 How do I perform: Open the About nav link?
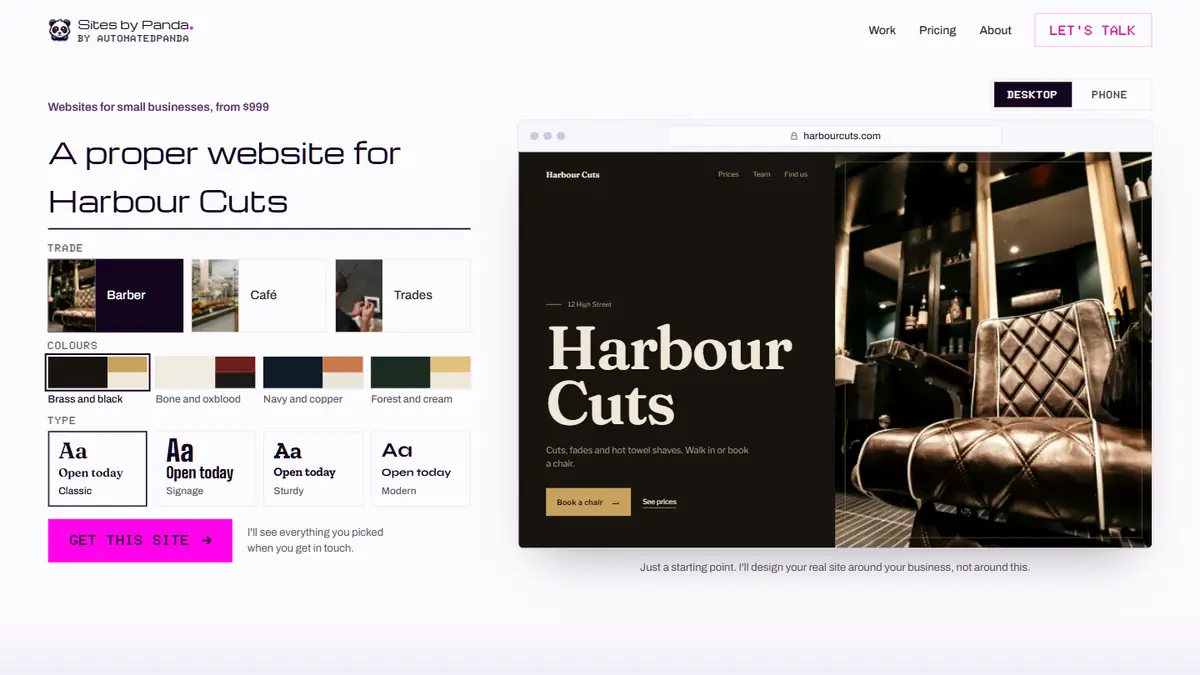[x=995, y=30]
